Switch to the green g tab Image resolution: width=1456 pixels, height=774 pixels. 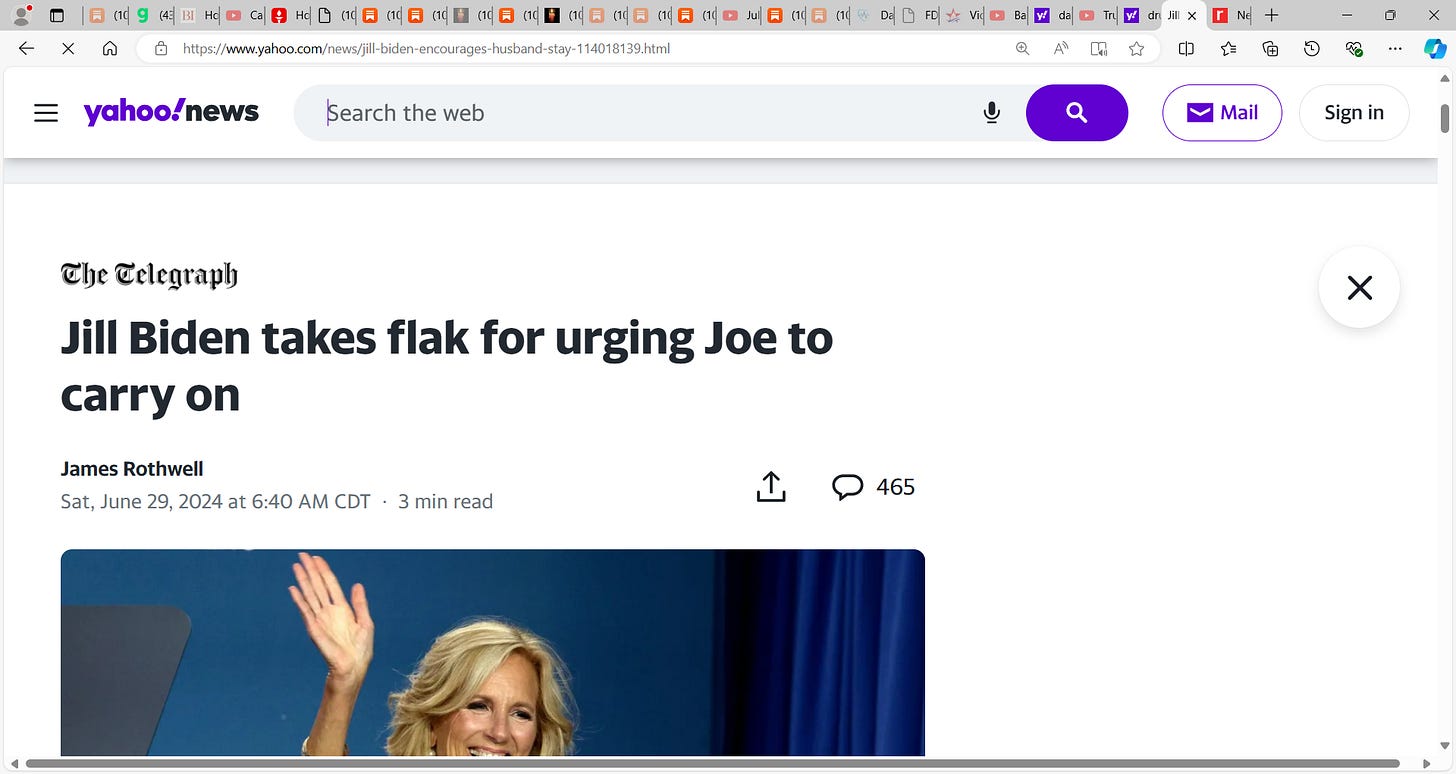(x=154, y=15)
